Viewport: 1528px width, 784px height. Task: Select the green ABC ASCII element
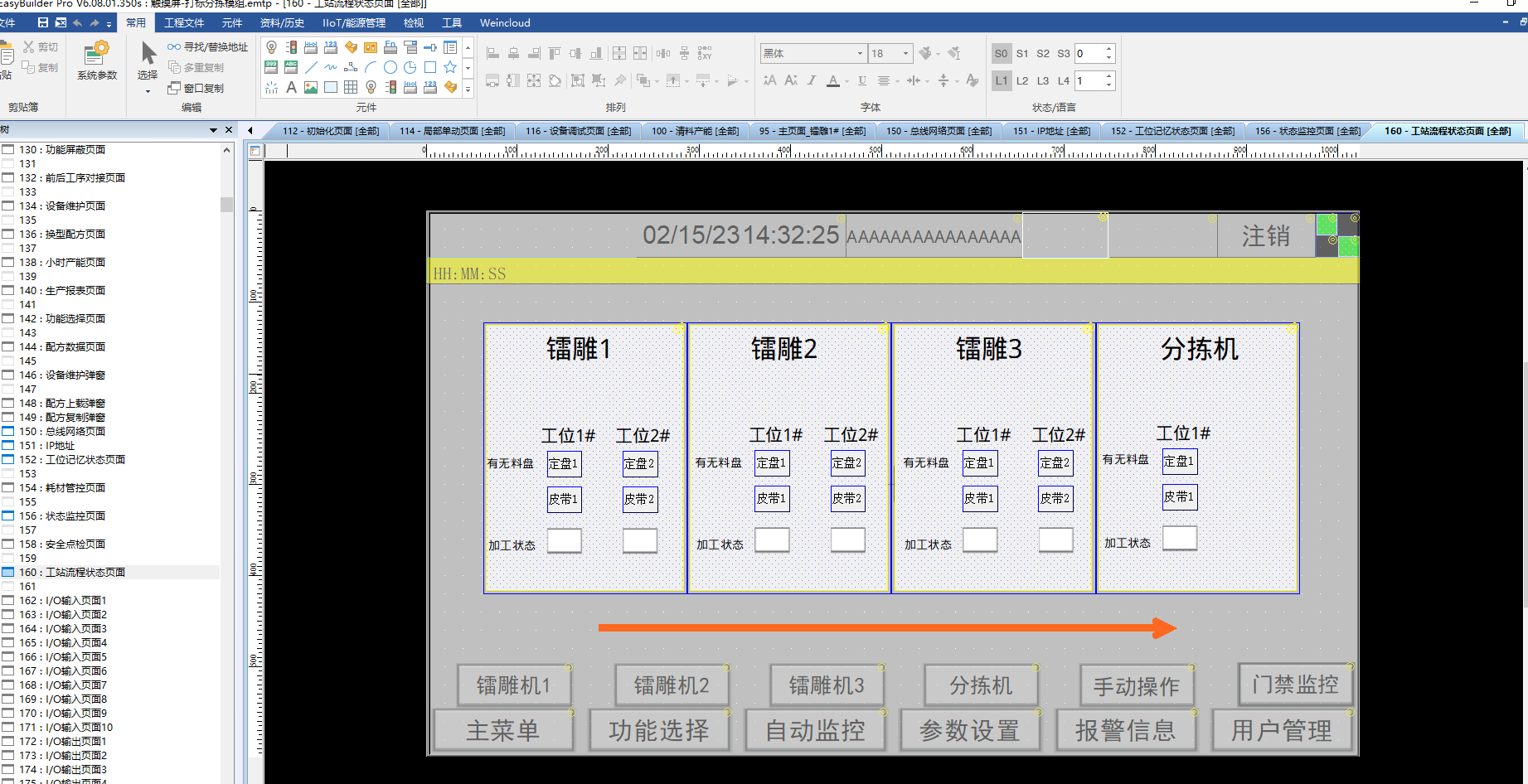pos(291,67)
